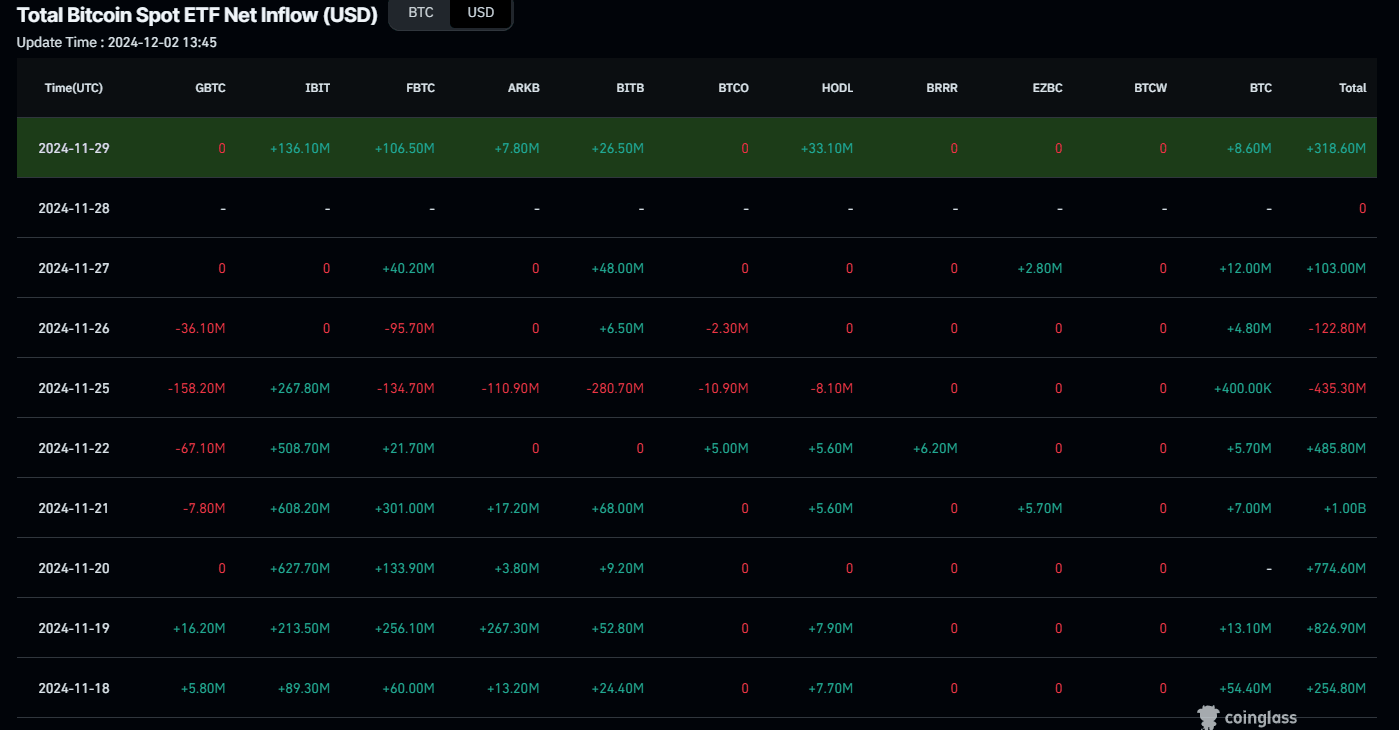Click the +40.20M FBTC value
The height and width of the screenshot is (730, 1399).
coord(408,268)
